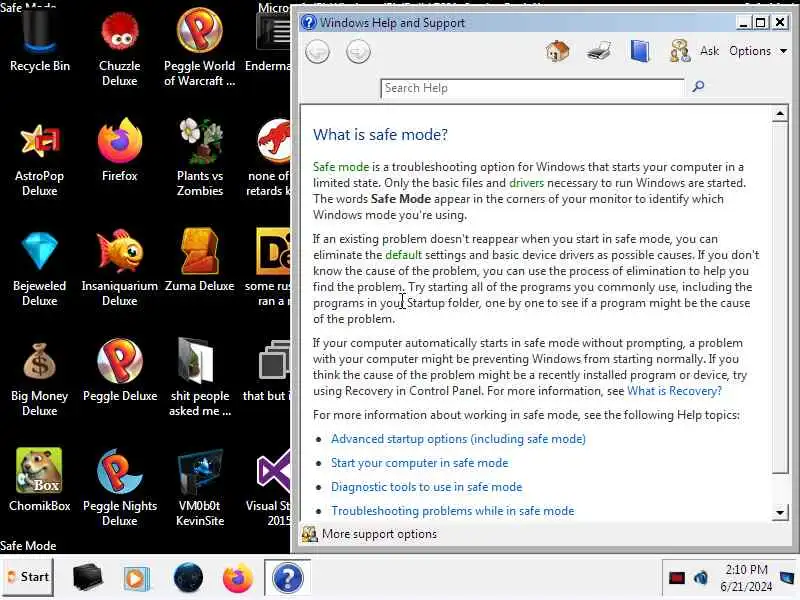
Task: Open Firefox from the taskbar
Action: click(x=237, y=578)
